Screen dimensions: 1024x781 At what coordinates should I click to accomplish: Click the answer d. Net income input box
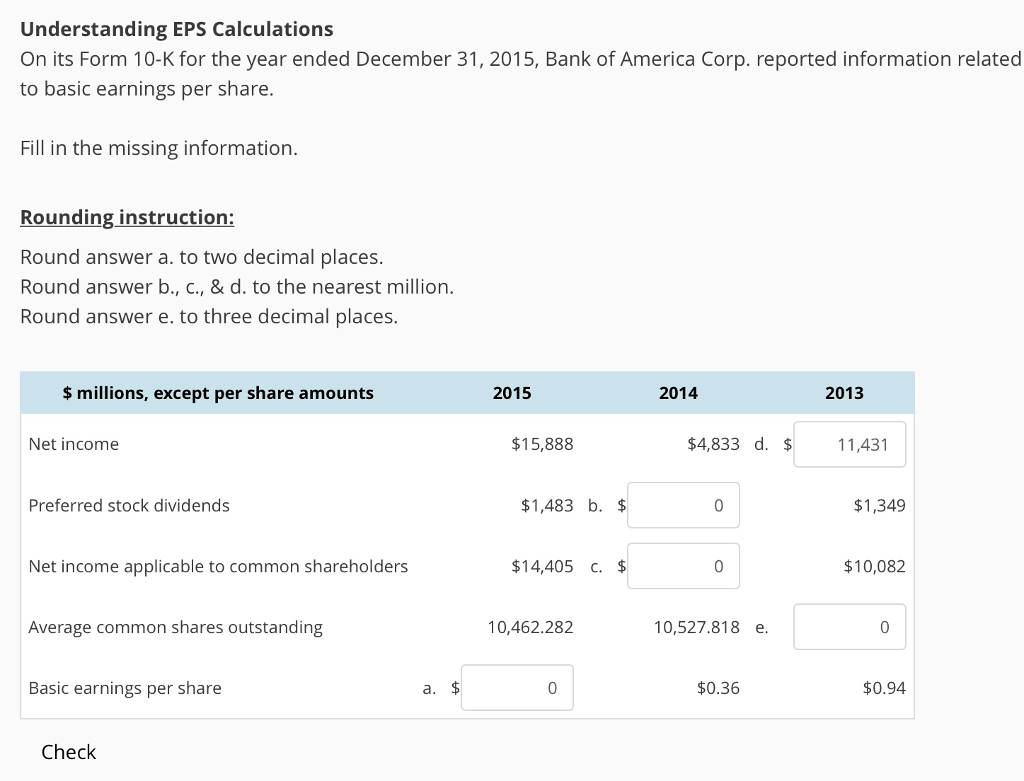tap(849, 444)
